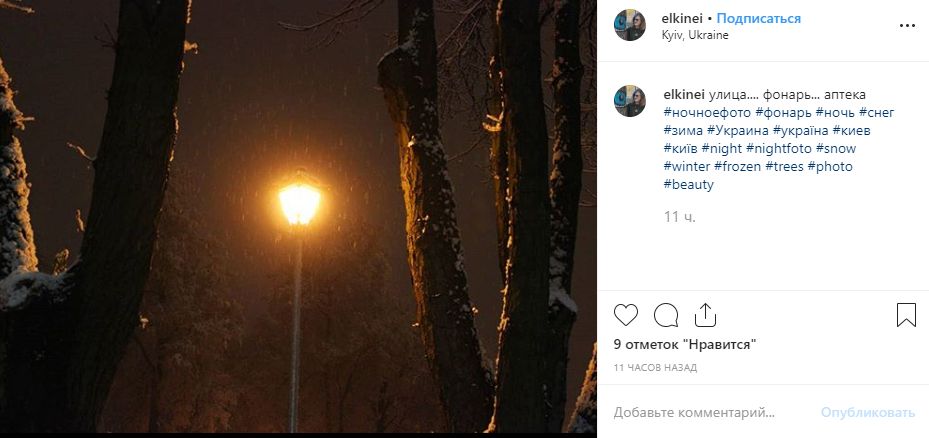
Task: Open hashtag #frozen
Action: [738, 166]
